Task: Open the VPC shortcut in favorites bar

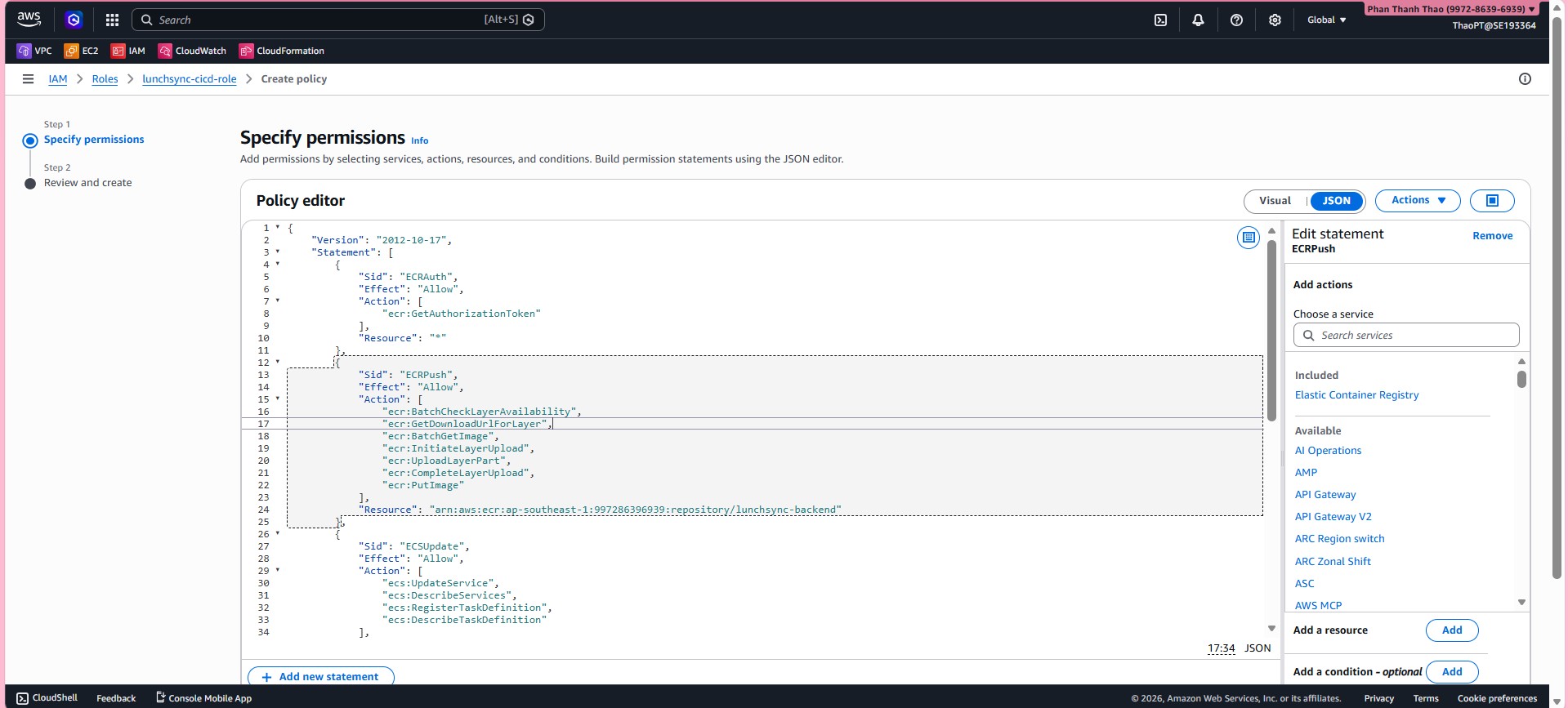Action: pyautogui.click(x=34, y=51)
